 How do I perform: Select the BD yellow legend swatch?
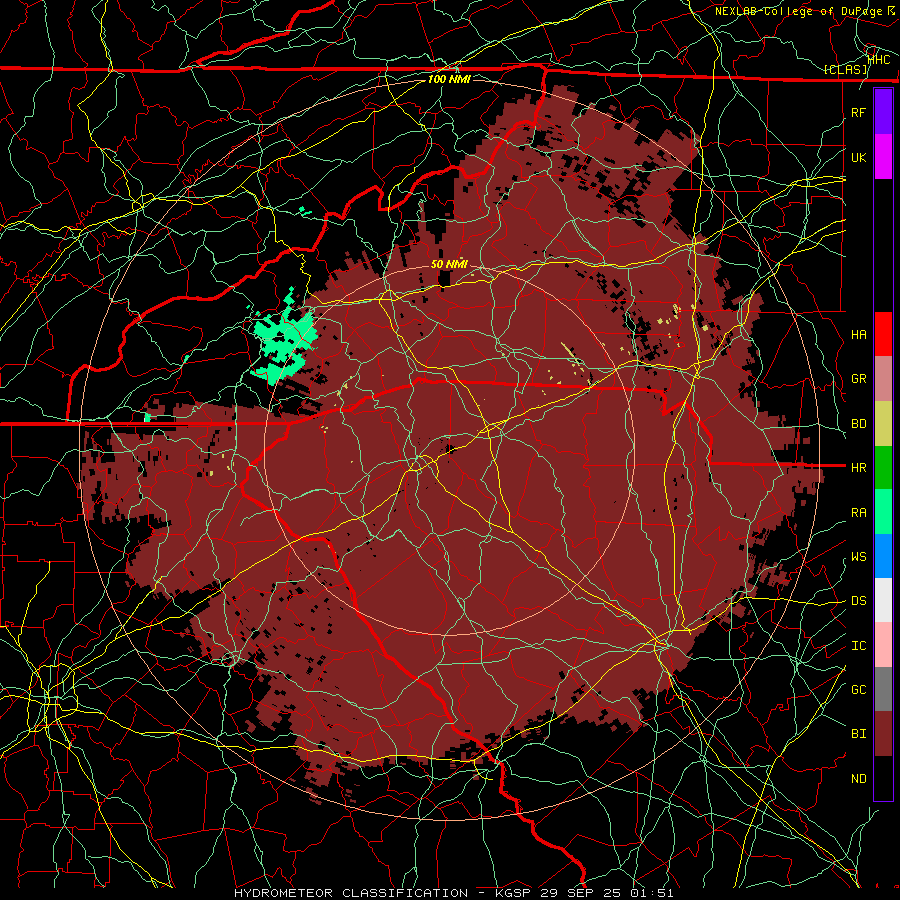click(883, 423)
